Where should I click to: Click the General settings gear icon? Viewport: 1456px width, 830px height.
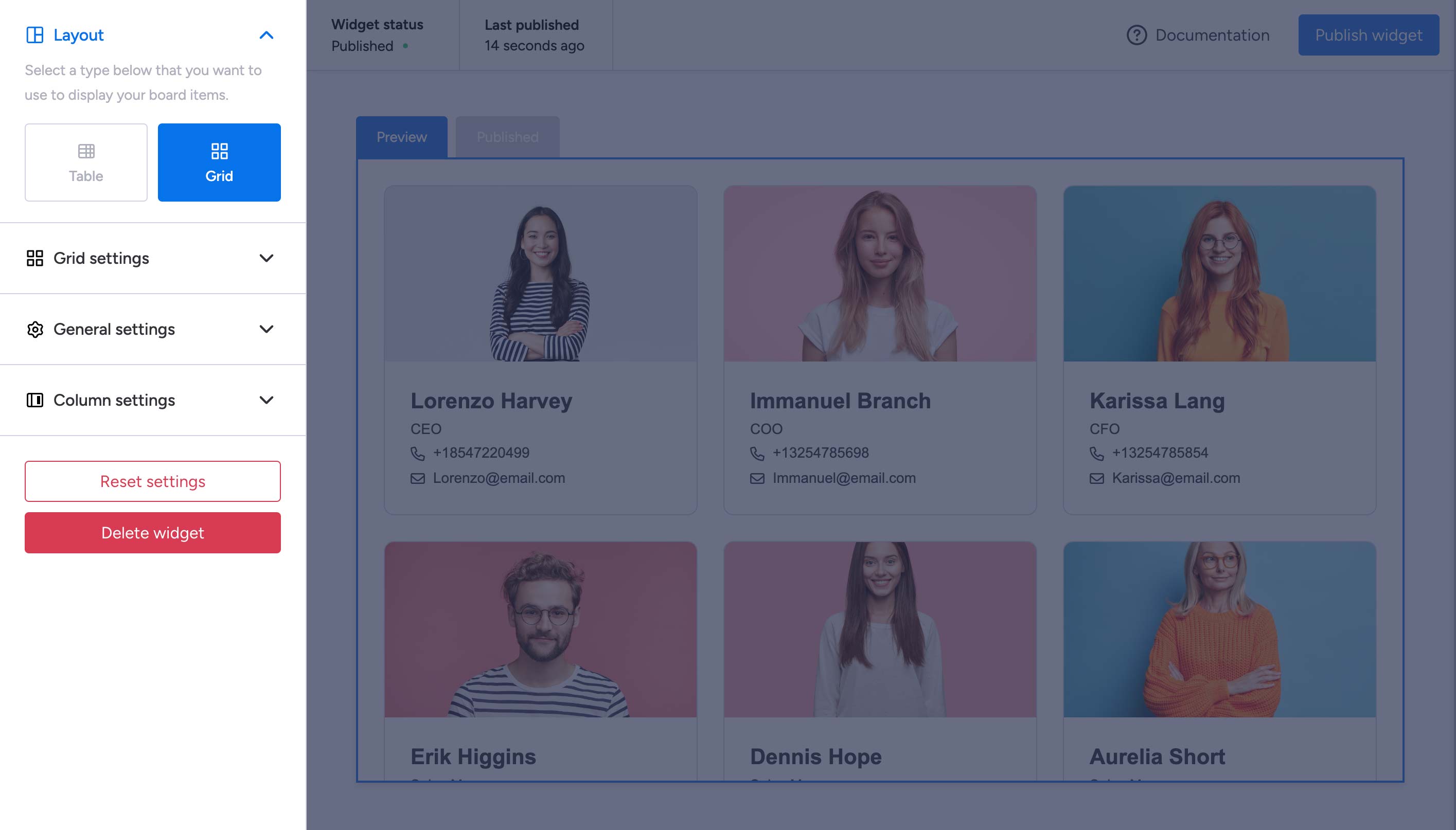(x=35, y=330)
